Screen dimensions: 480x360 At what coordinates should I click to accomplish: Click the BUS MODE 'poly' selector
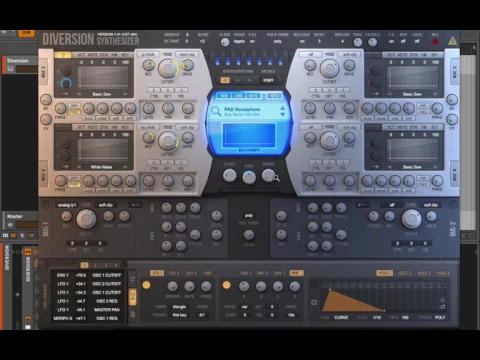coord(249,216)
